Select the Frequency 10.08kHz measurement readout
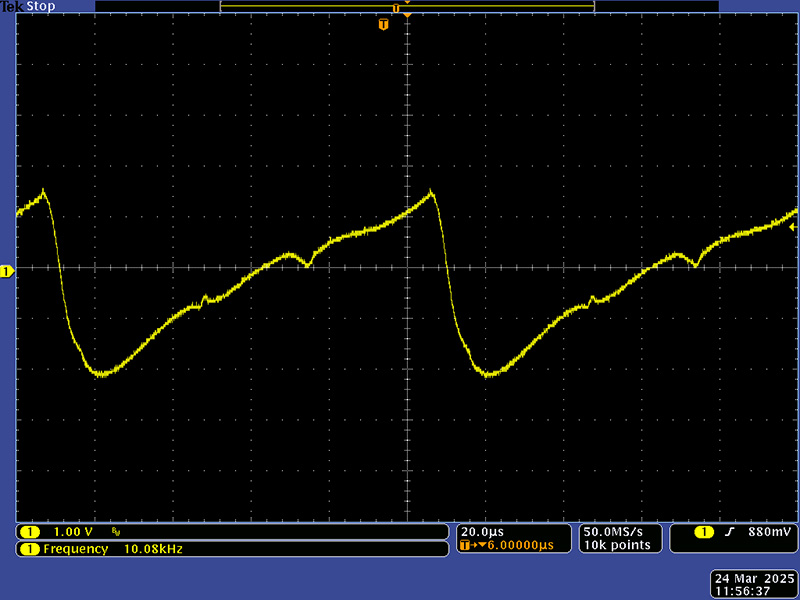Screen dimensions: 800x600 click(112, 549)
